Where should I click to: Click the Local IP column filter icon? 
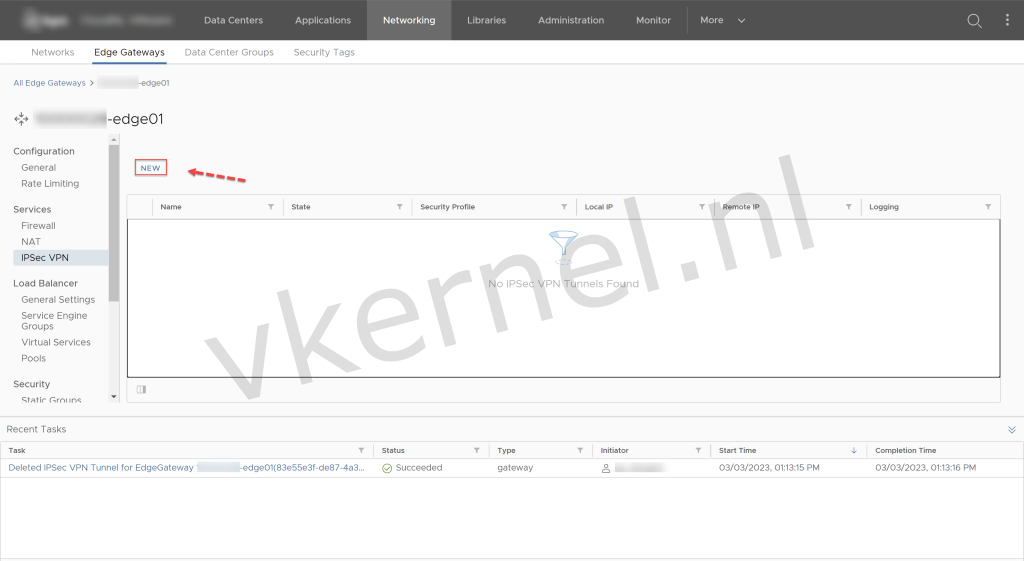coord(702,207)
